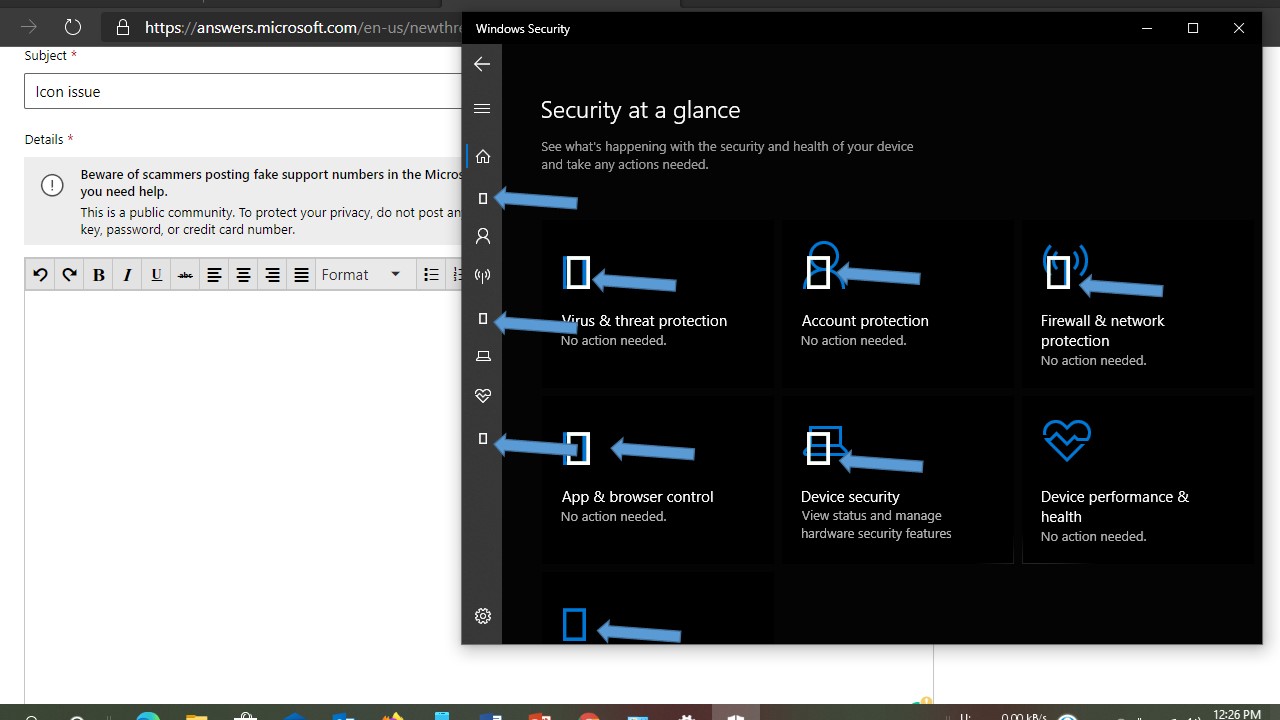The width and height of the screenshot is (1280, 720).
Task: Open the App & browser control tile
Action: (x=657, y=480)
